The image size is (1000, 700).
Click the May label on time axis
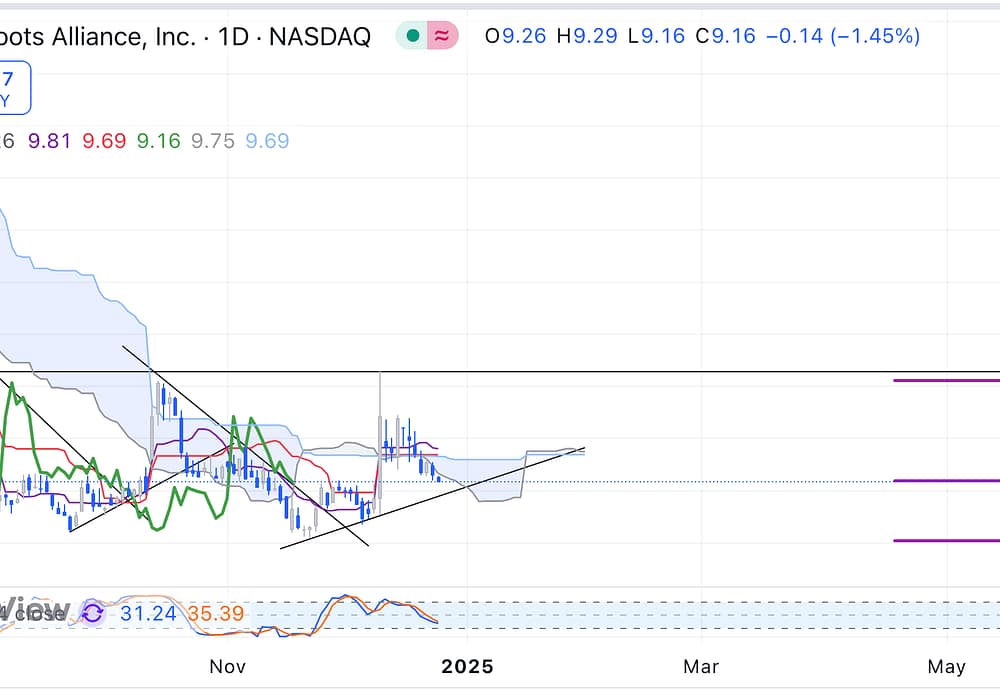pos(946,666)
